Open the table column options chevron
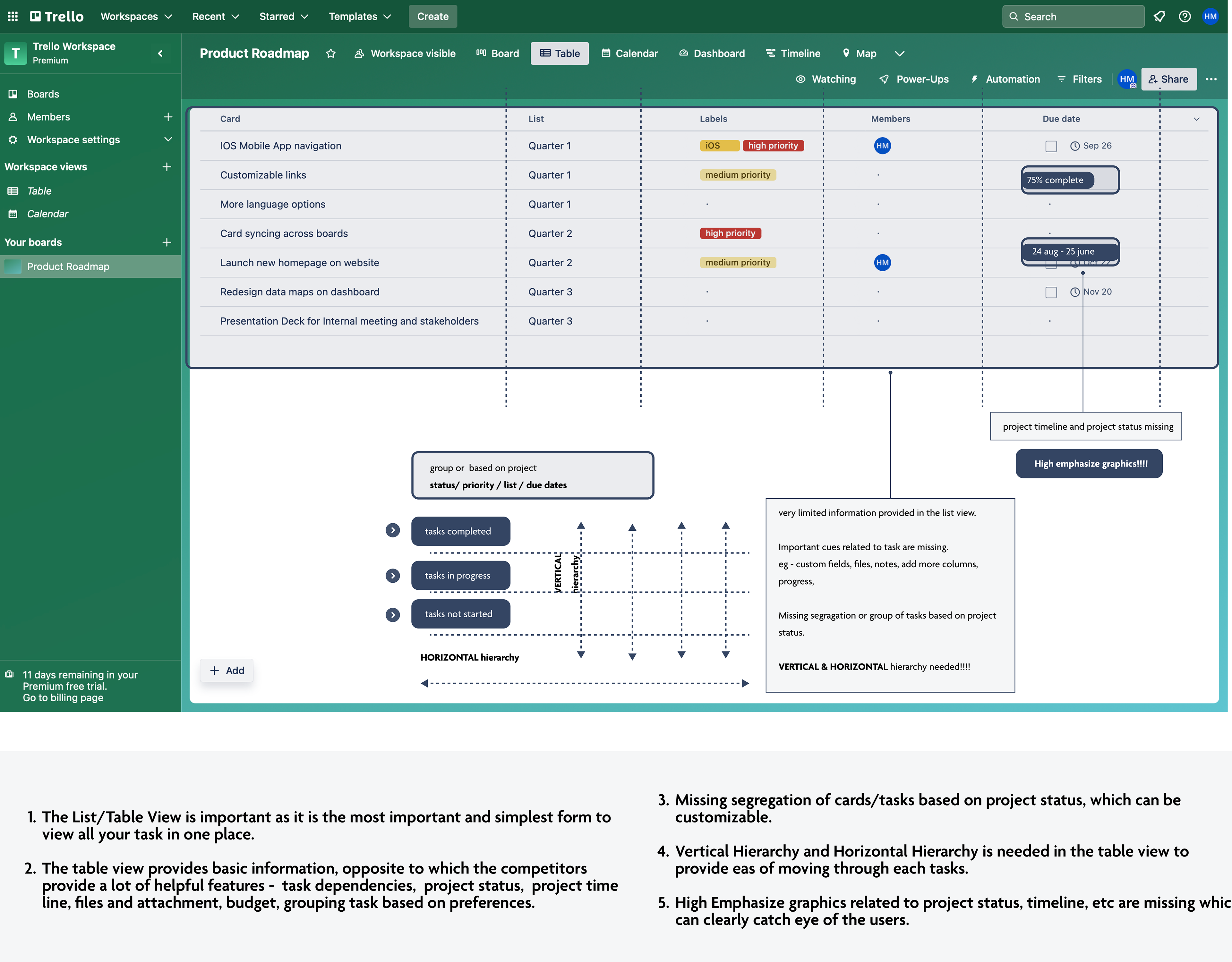The height and width of the screenshot is (962, 1232). coord(1196,119)
